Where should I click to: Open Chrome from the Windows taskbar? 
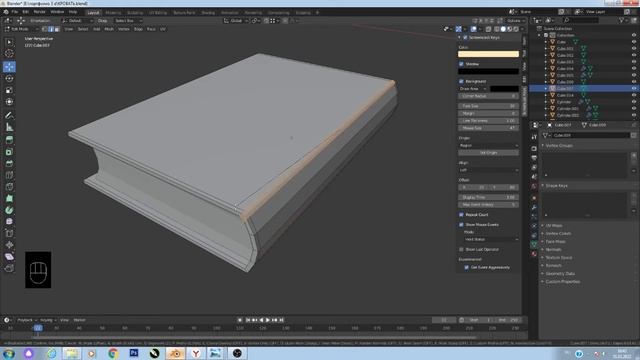pos(113,353)
